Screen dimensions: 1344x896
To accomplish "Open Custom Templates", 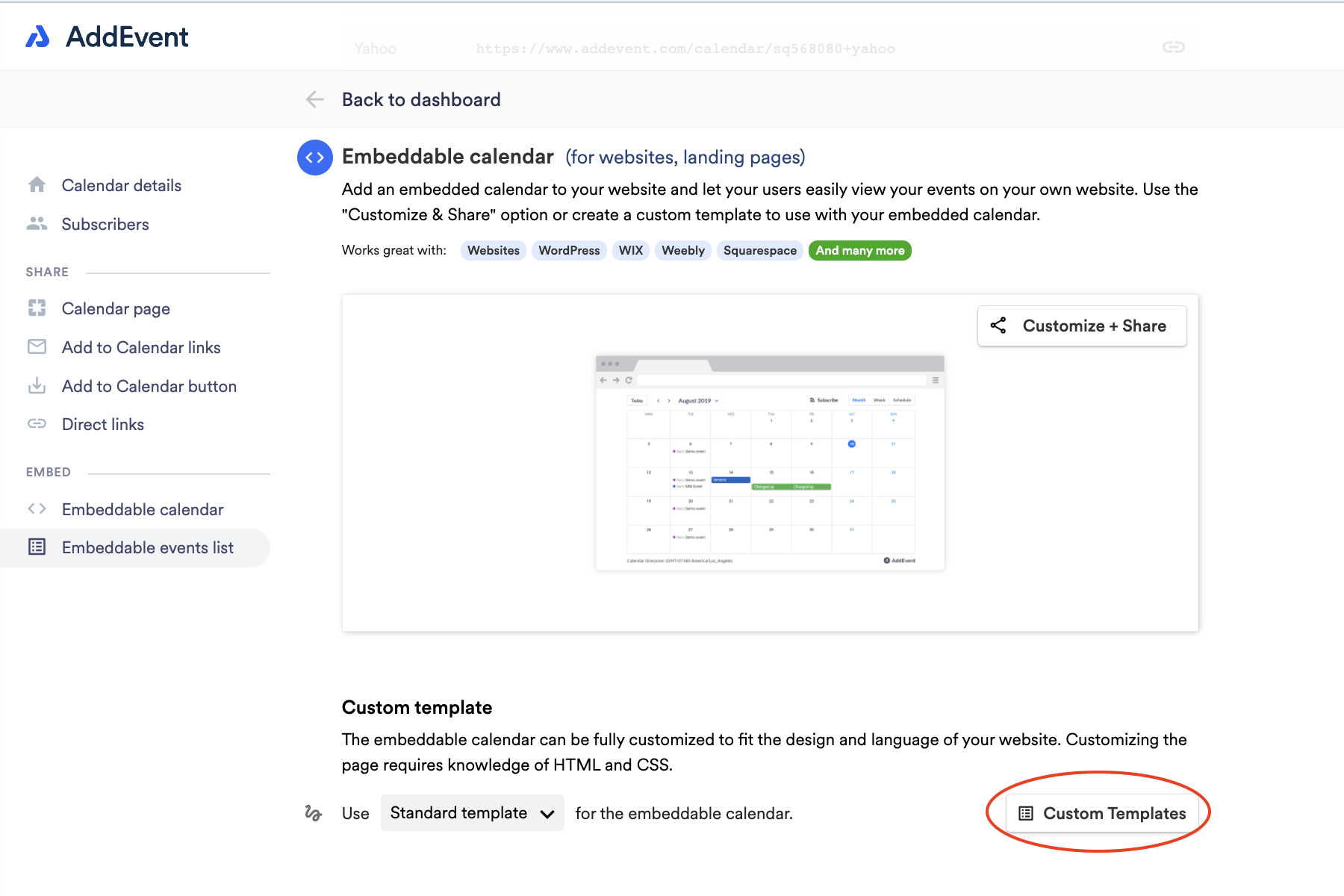I will click(1101, 813).
